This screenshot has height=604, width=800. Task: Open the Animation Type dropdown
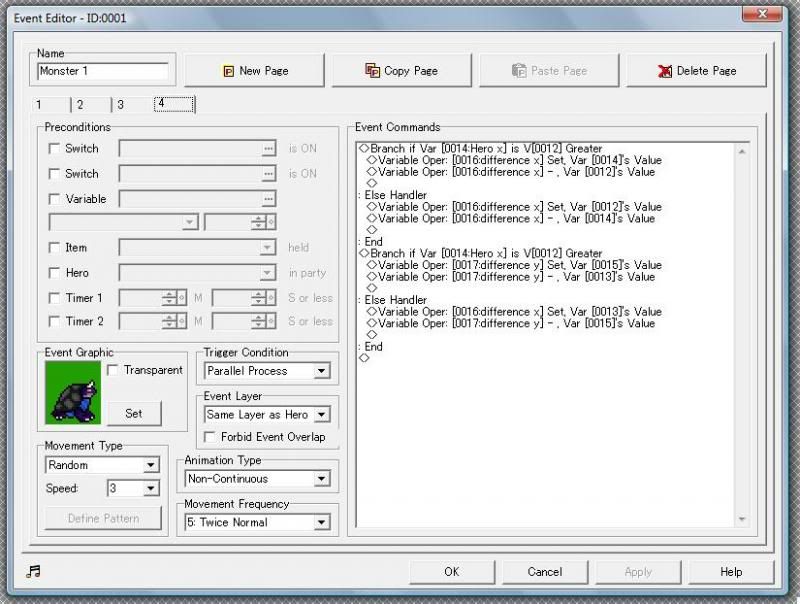321,479
